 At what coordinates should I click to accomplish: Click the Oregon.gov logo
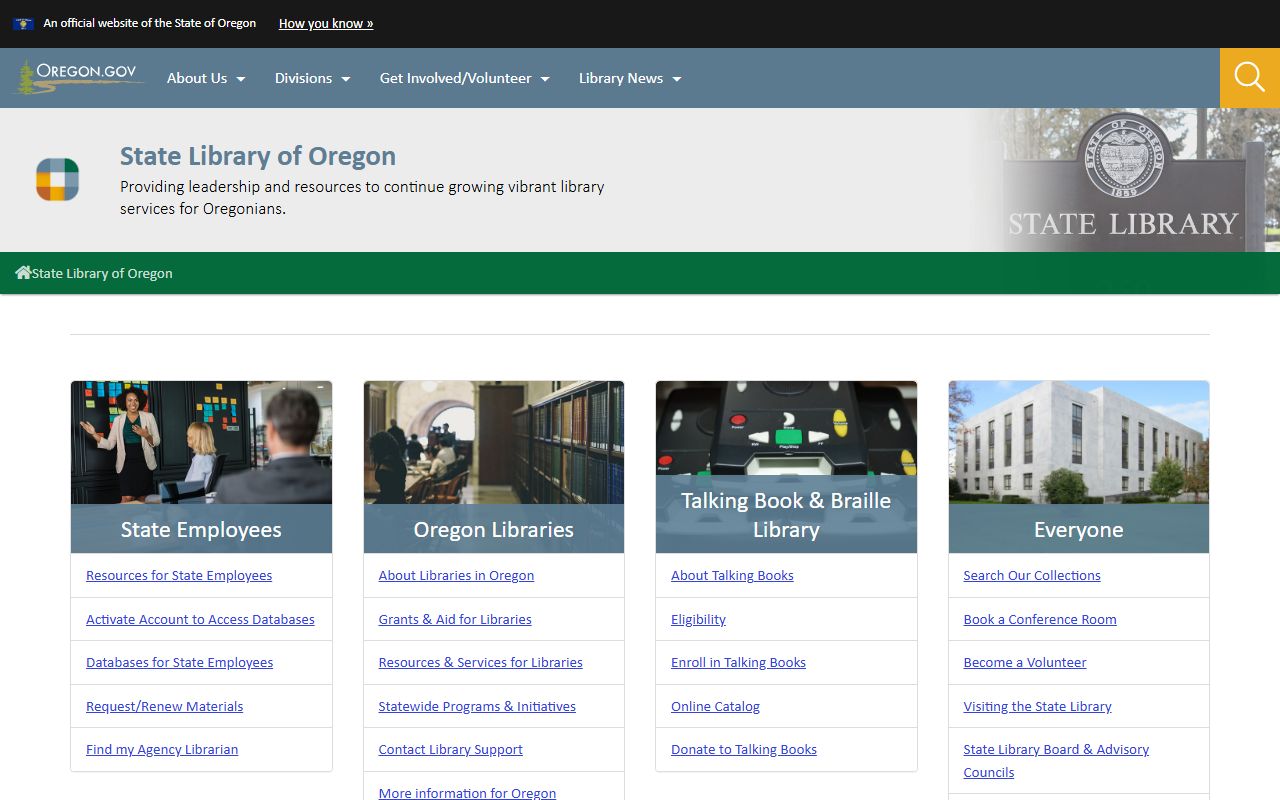79,77
